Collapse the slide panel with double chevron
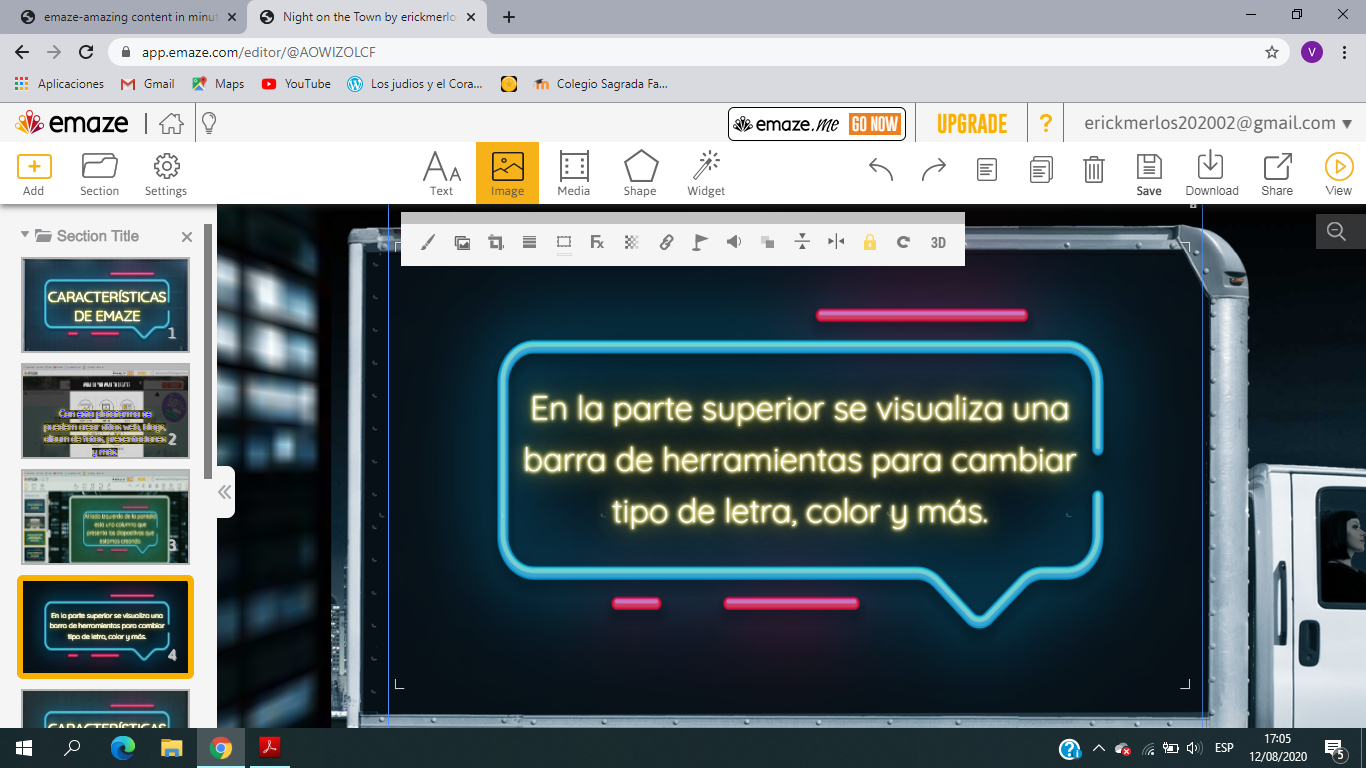 pyautogui.click(x=224, y=492)
